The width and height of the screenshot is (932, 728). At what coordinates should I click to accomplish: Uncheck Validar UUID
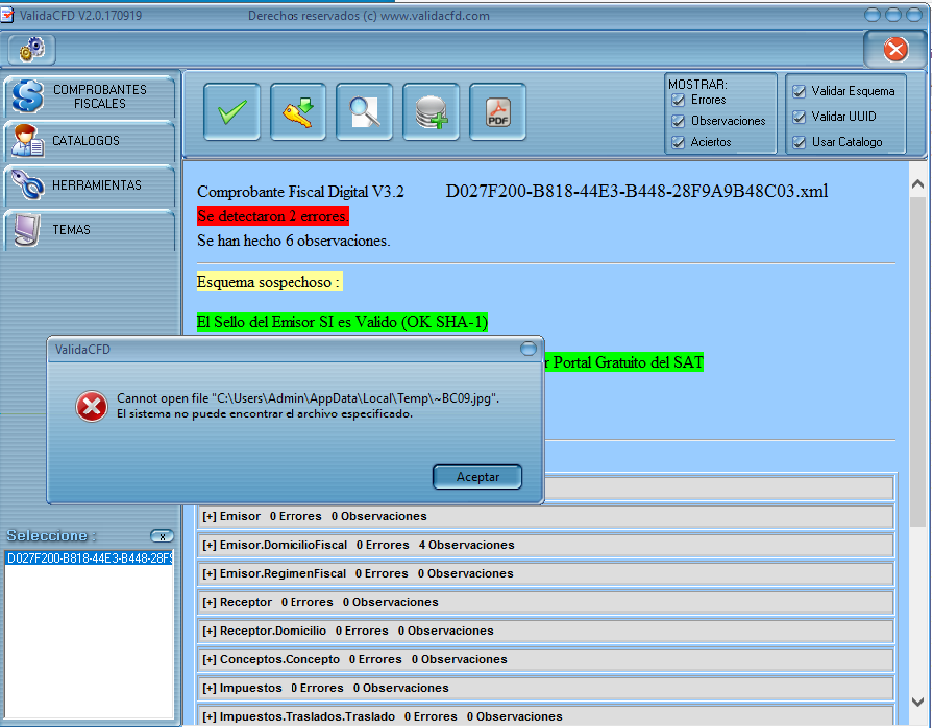pos(799,116)
